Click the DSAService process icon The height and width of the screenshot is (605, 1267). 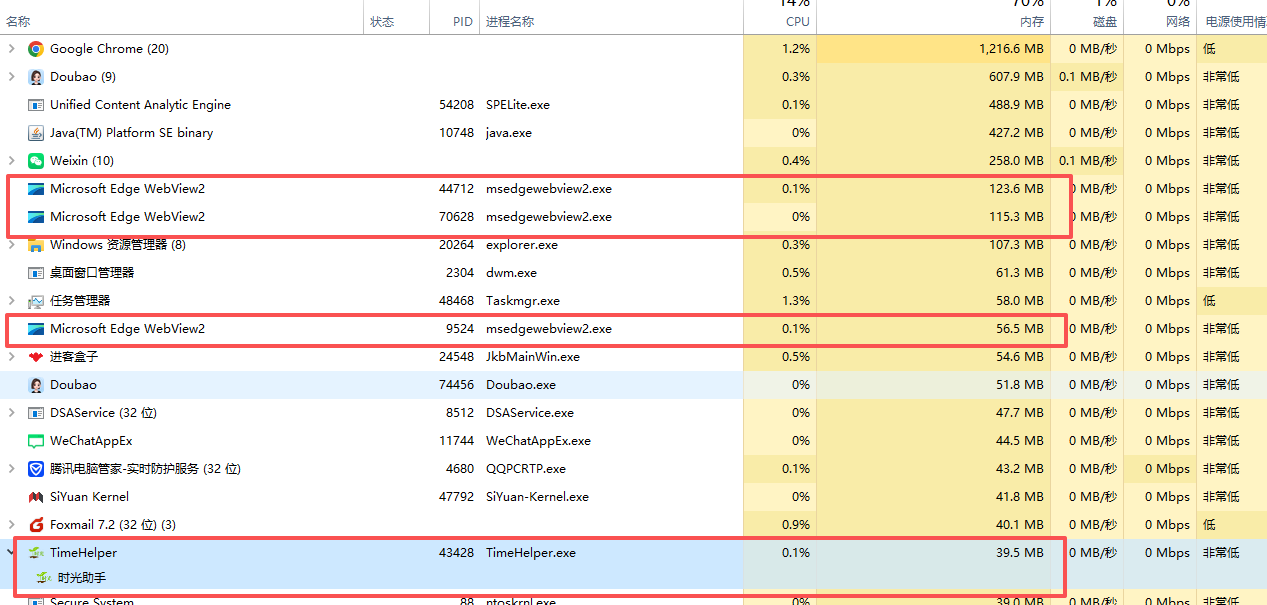[x=36, y=413]
